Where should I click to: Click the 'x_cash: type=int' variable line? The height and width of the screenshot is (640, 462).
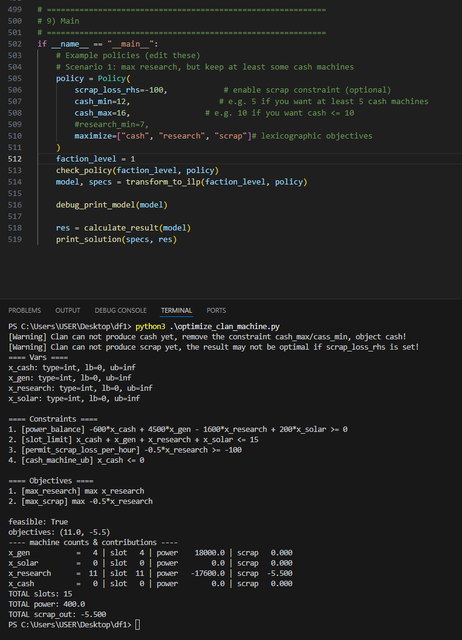(72, 367)
